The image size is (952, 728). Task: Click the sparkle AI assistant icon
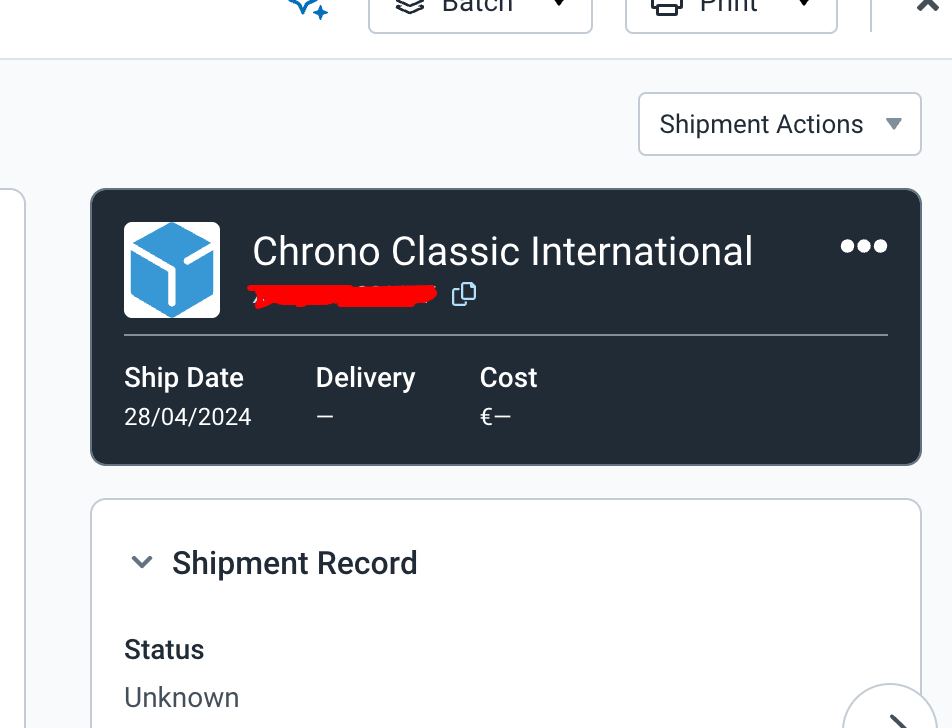308,9
